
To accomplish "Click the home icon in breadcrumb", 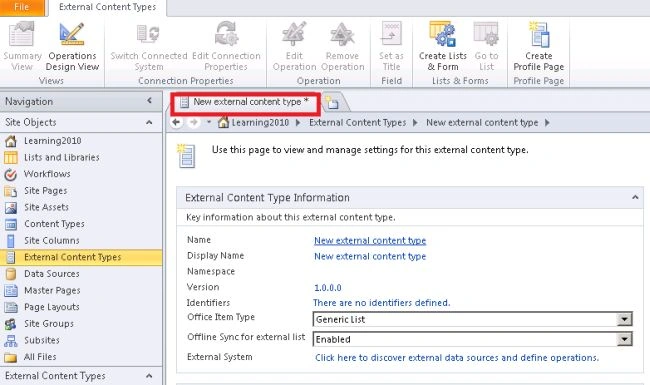I will 223,122.
